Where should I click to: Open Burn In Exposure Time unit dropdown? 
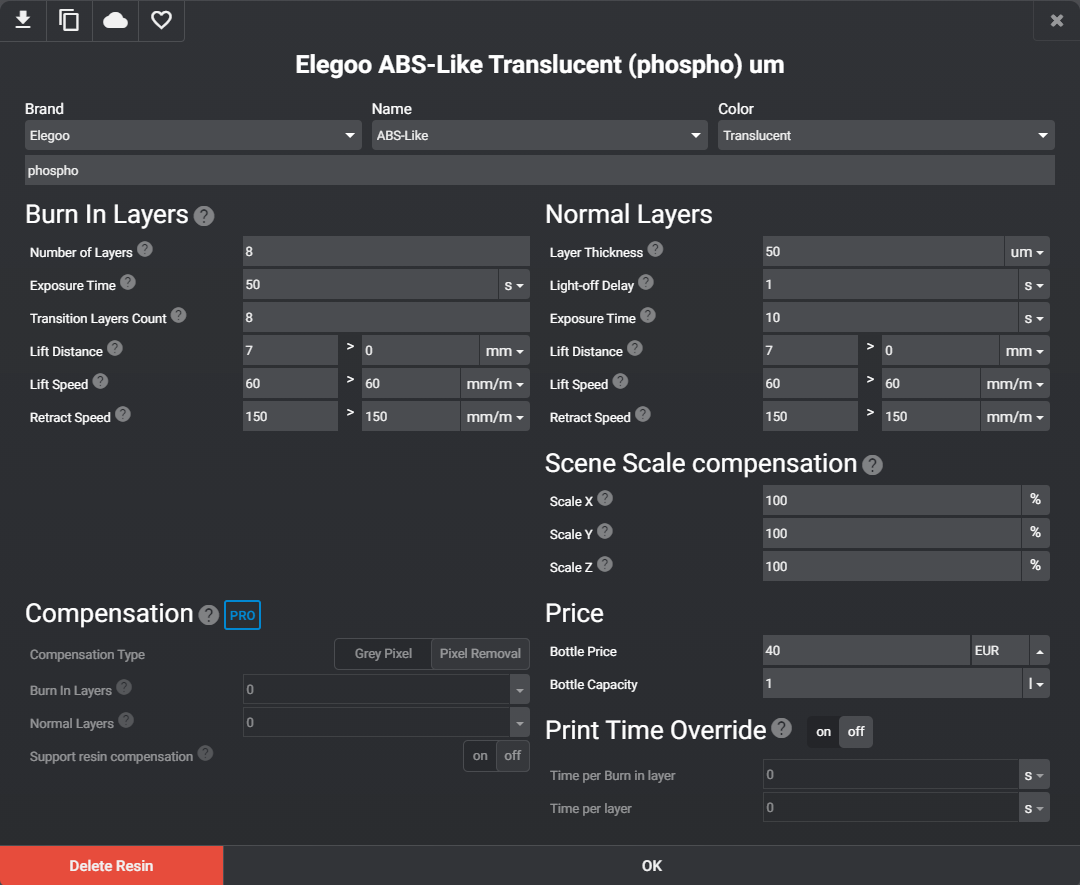point(514,285)
